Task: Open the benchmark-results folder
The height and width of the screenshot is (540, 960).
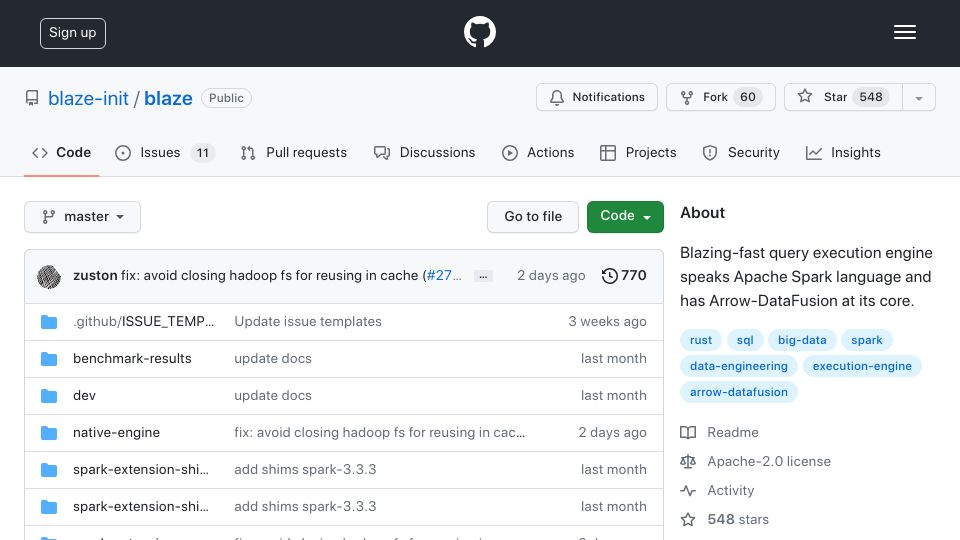Action: (x=132, y=359)
